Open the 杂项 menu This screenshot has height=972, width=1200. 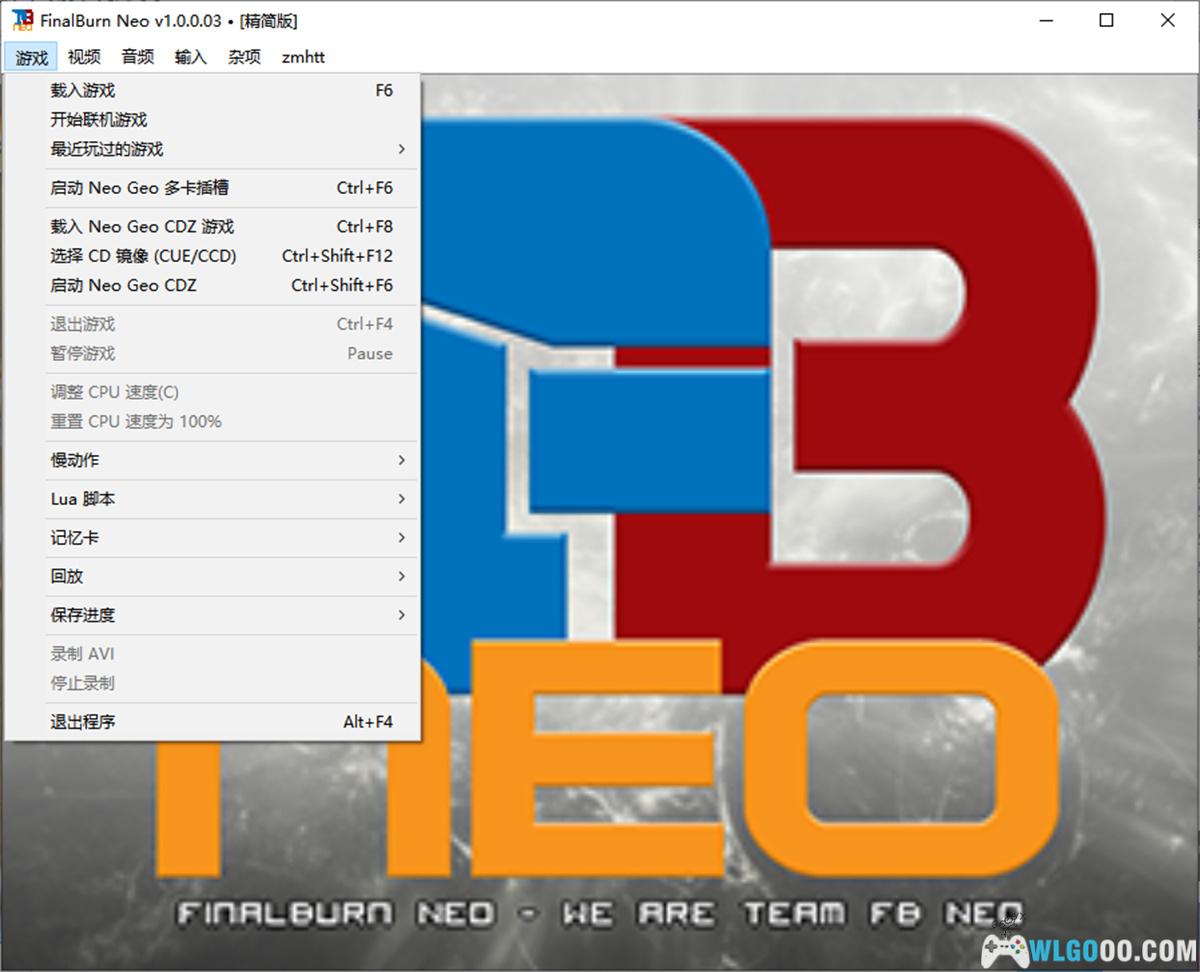click(x=244, y=57)
